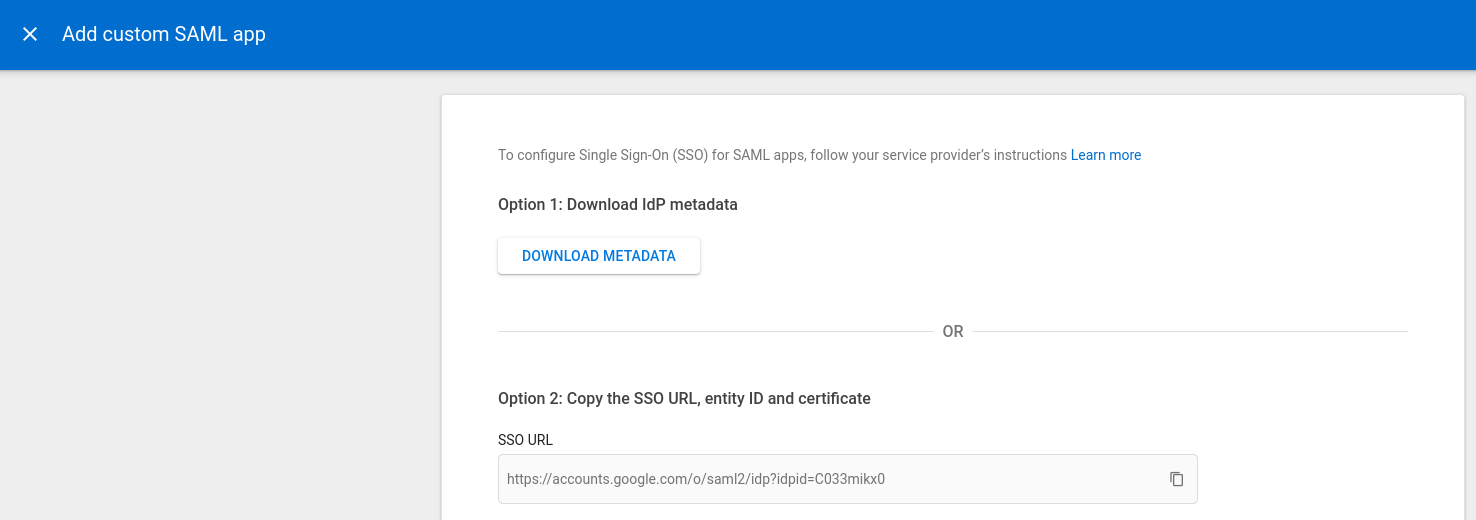The height and width of the screenshot is (520, 1476).
Task: Select the 'Option 1: Download IdP metadata' heading
Action: pos(617,204)
